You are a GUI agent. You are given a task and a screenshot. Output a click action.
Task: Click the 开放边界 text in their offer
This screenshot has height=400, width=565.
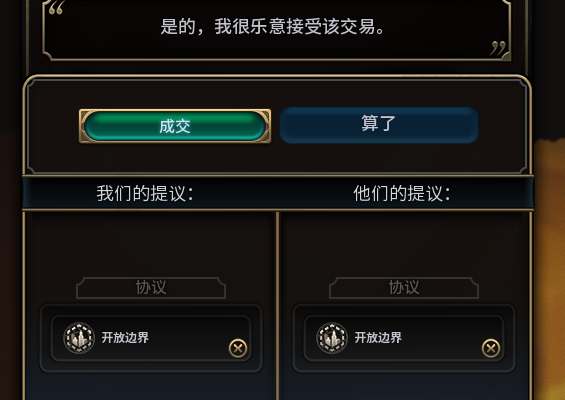378,338
